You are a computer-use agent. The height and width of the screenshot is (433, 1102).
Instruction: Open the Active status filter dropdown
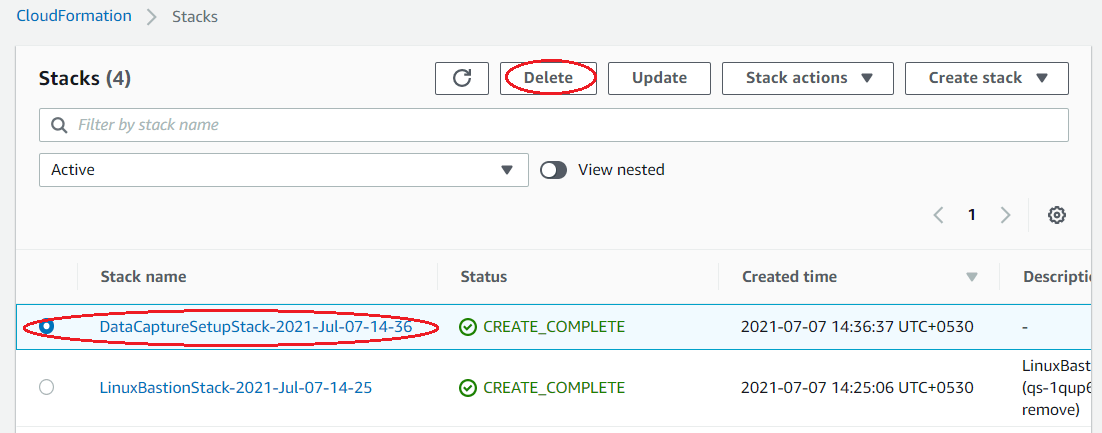pos(283,170)
